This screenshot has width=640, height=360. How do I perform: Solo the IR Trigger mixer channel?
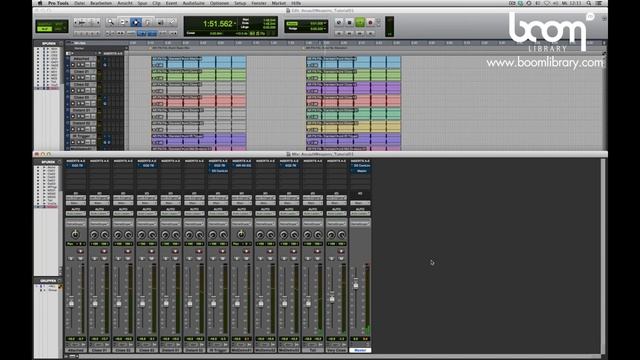point(213,259)
